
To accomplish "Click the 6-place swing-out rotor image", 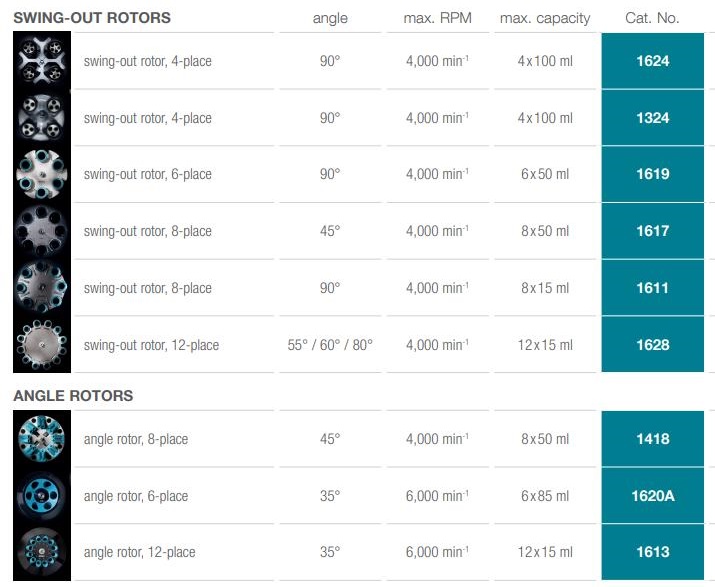I will 43,174.
